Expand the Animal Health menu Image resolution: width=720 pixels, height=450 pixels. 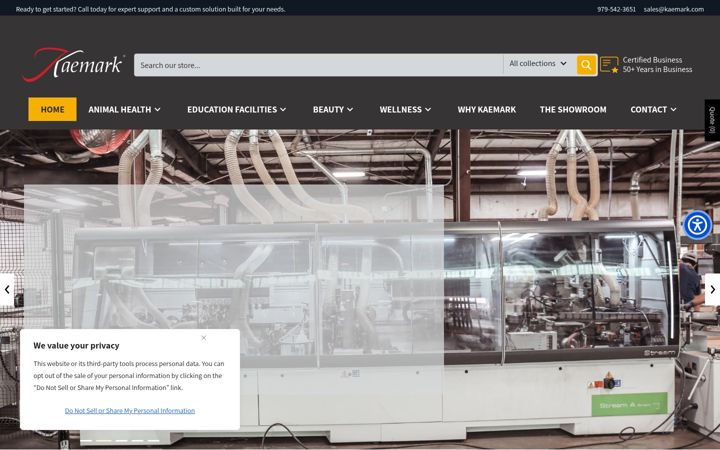click(x=124, y=109)
